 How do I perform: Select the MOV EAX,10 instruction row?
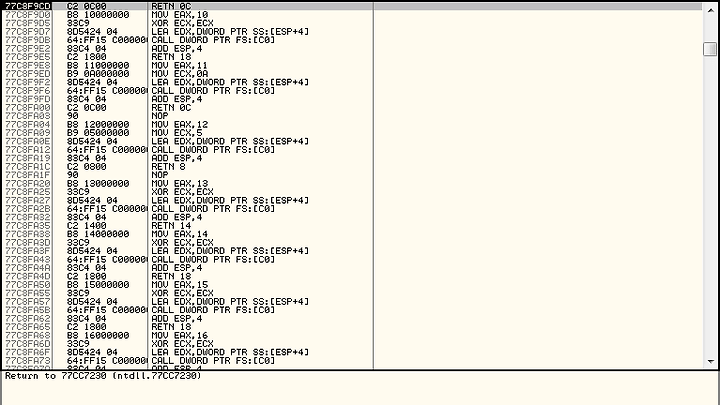[352, 15]
